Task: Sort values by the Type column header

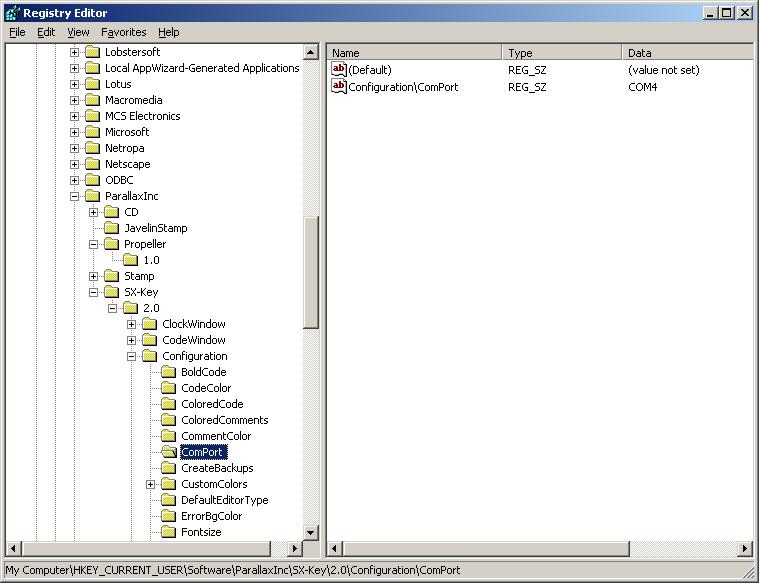Action: pyautogui.click(x=562, y=52)
